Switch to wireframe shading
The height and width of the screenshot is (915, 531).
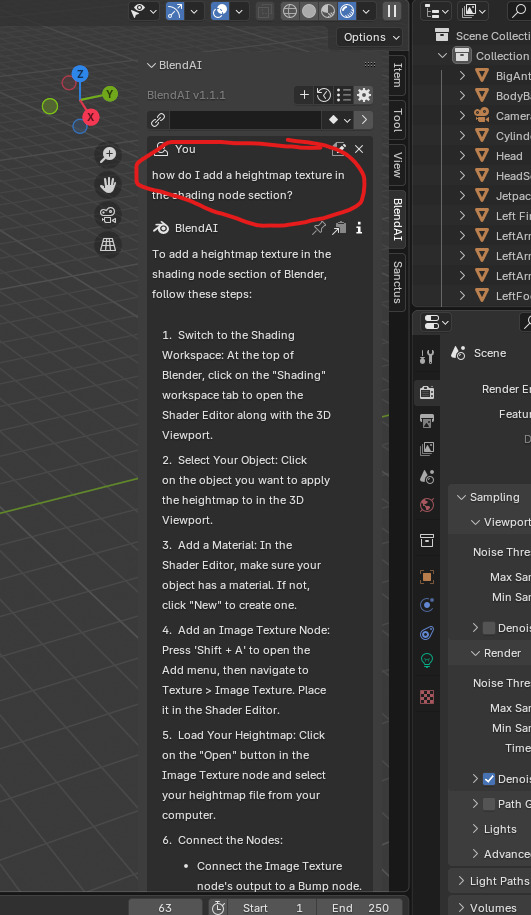[x=290, y=11]
